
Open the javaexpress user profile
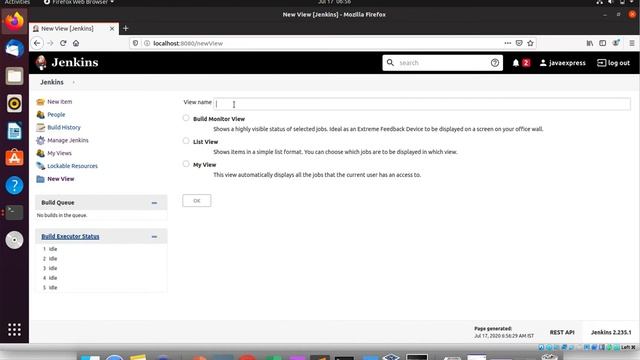click(x=562, y=63)
